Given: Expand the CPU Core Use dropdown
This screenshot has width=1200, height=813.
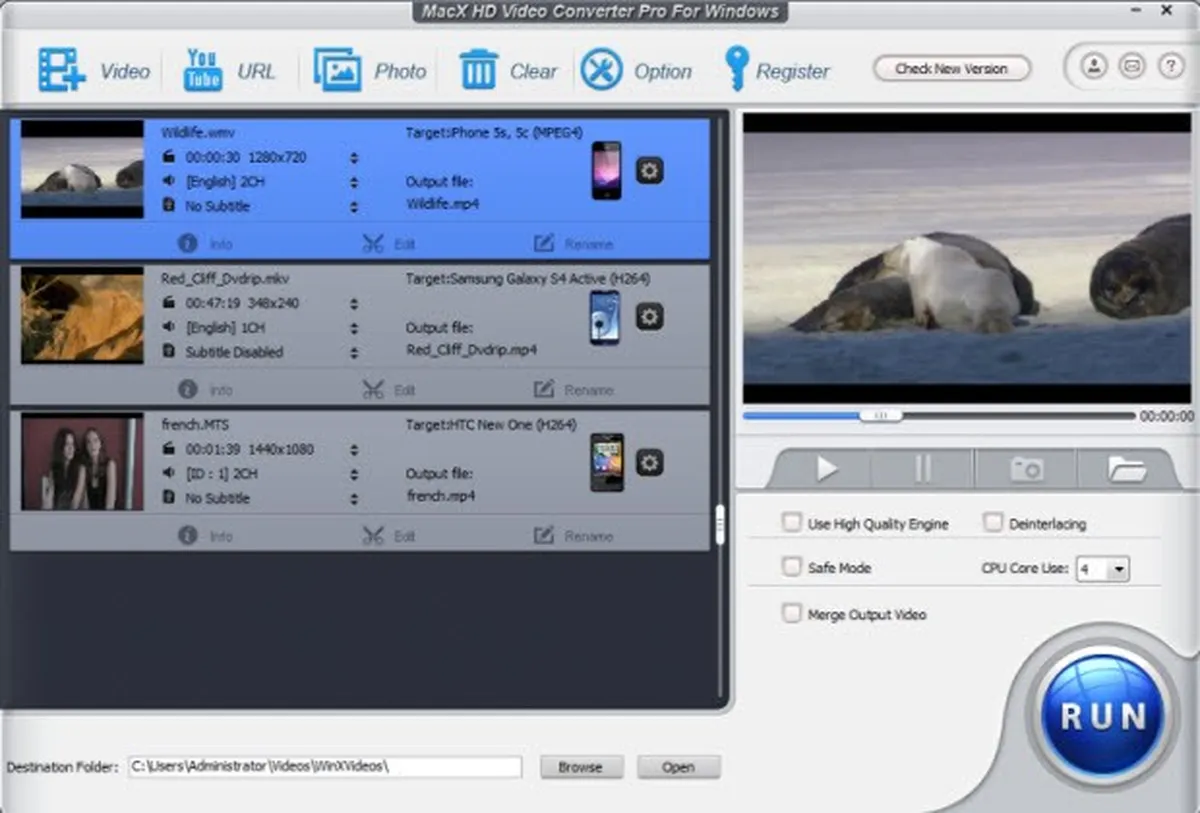Looking at the screenshot, I should (1119, 569).
